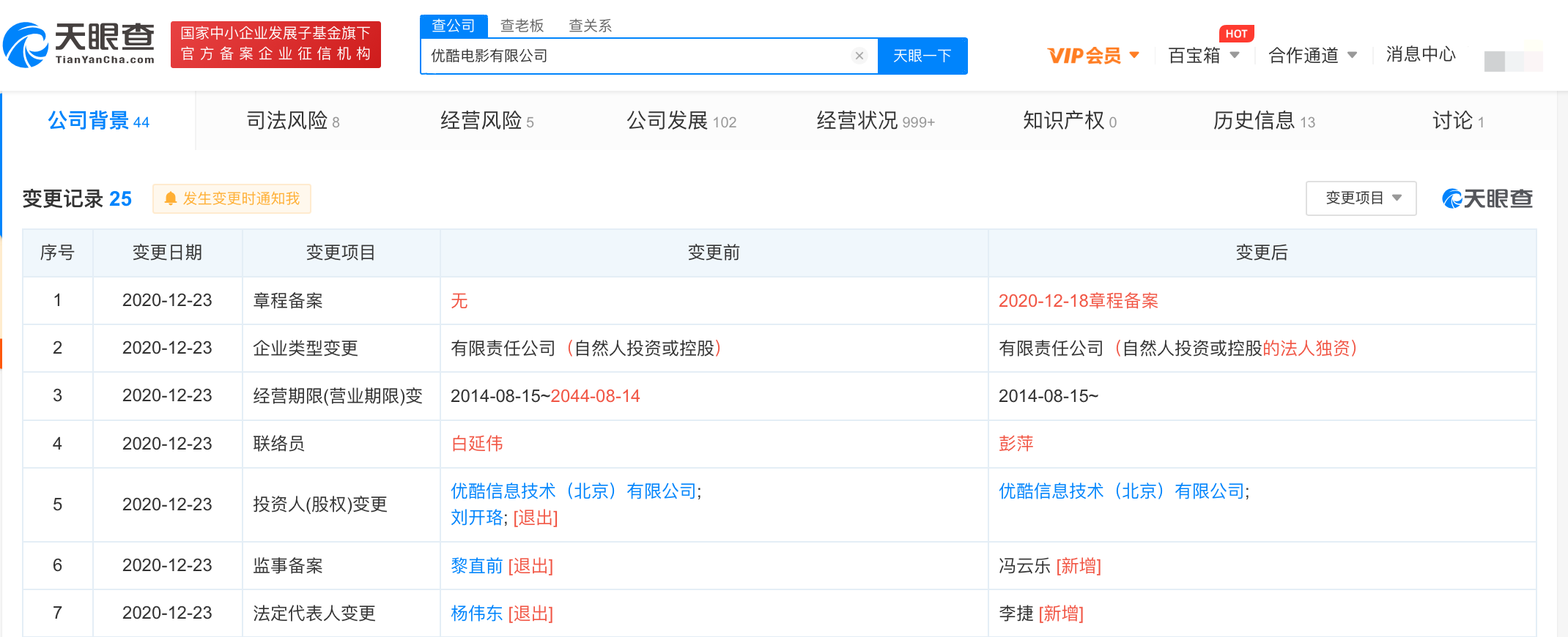Viewport: 1568px width, 637px height.
Task: Expand the VIP会员 dropdown
Action: [1093, 56]
